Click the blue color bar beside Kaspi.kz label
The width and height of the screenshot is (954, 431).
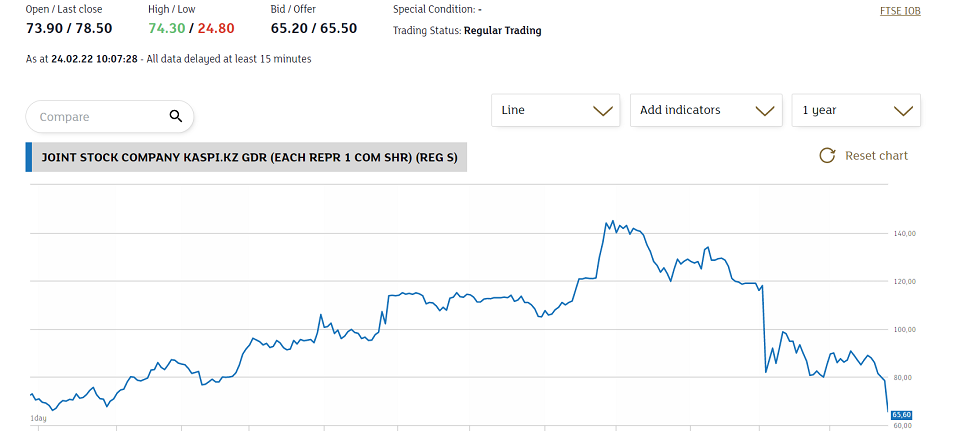pyautogui.click(x=29, y=157)
